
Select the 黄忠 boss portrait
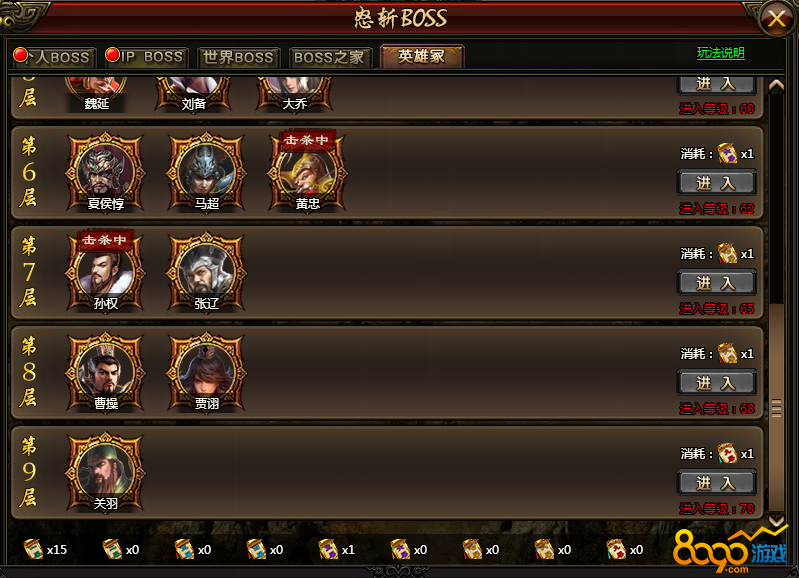307,173
